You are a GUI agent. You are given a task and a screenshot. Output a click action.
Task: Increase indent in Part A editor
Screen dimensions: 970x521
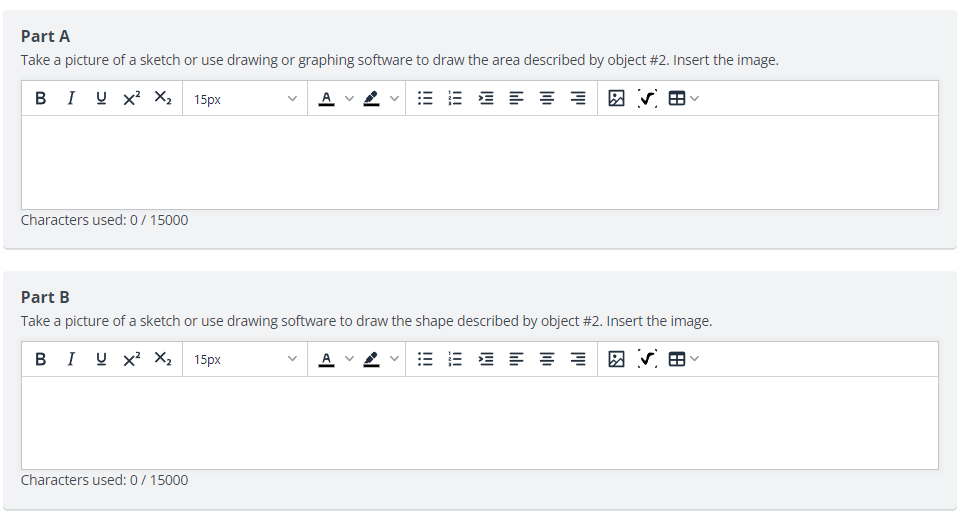coord(486,98)
